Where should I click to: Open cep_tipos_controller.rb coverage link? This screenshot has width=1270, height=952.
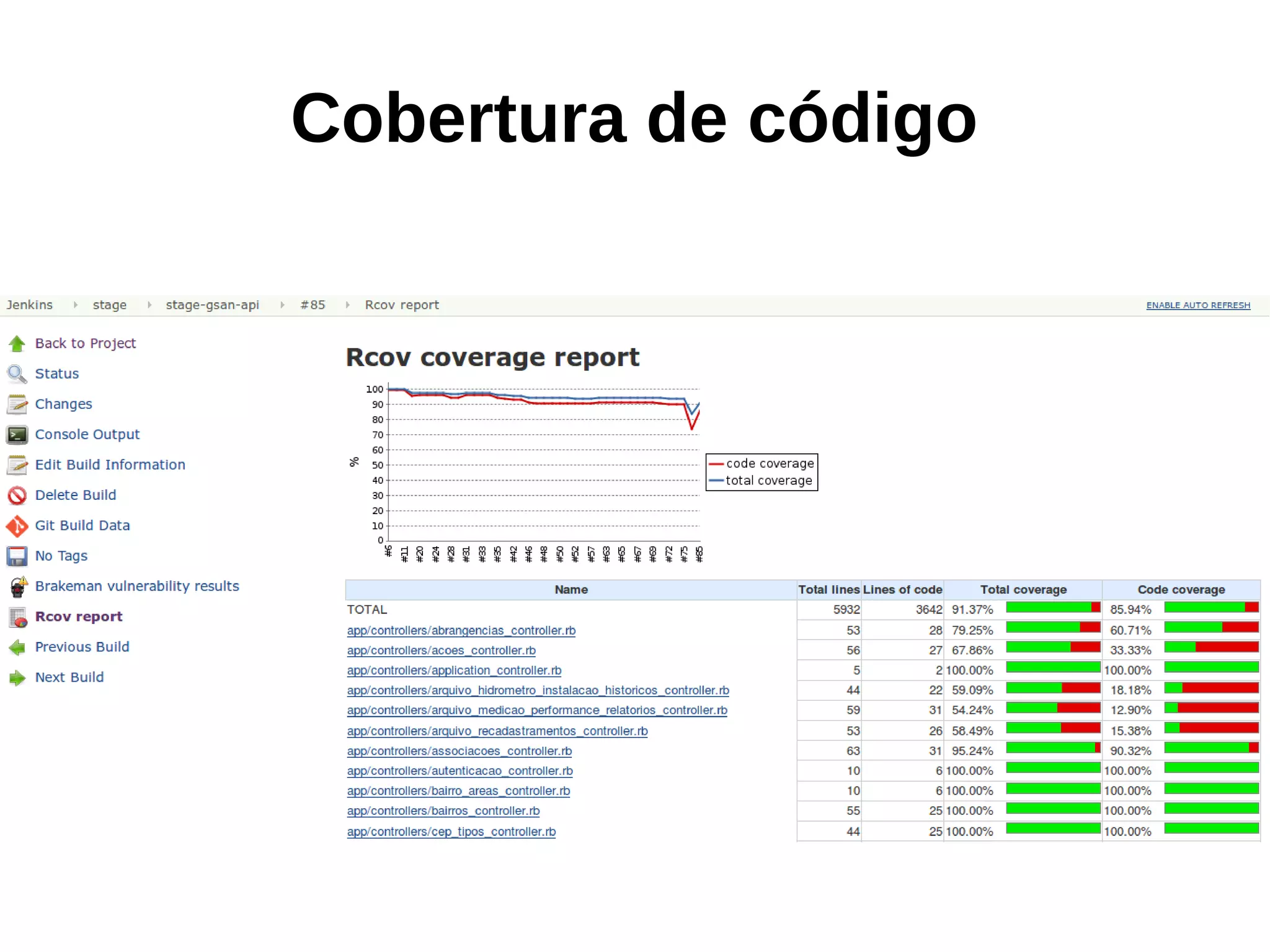coord(451,832)
